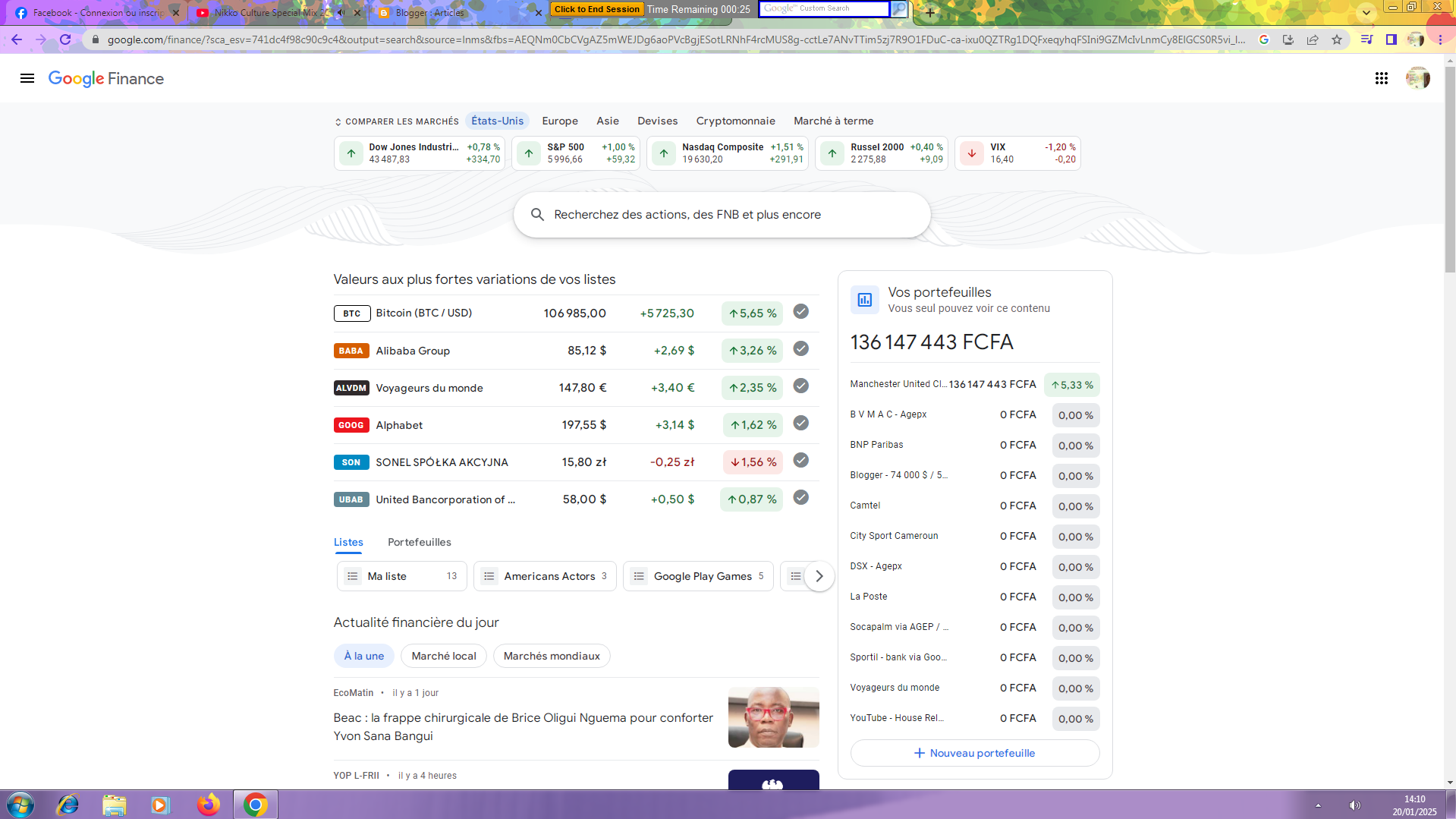Viewport: 1456px width, 819px height.
Task: Reload the current page
Action: (x=65, y=39)
